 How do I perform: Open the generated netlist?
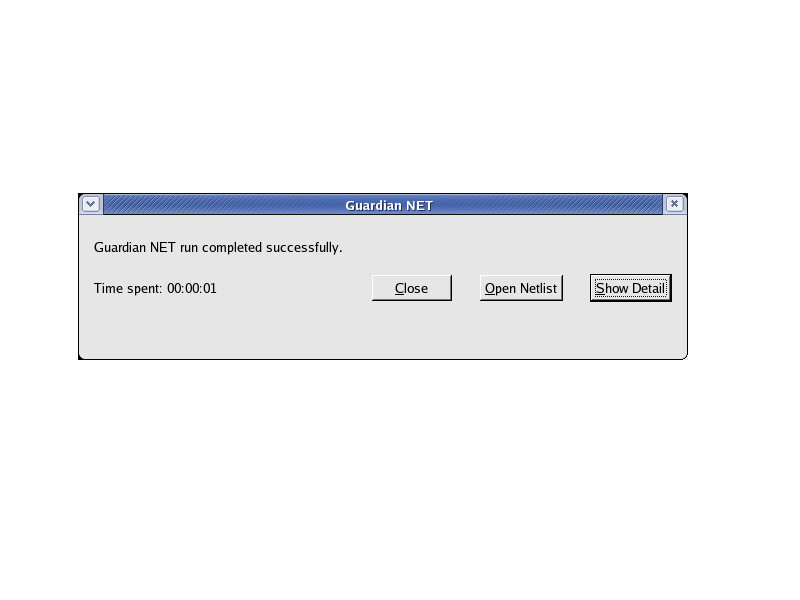tap(521, 288)
